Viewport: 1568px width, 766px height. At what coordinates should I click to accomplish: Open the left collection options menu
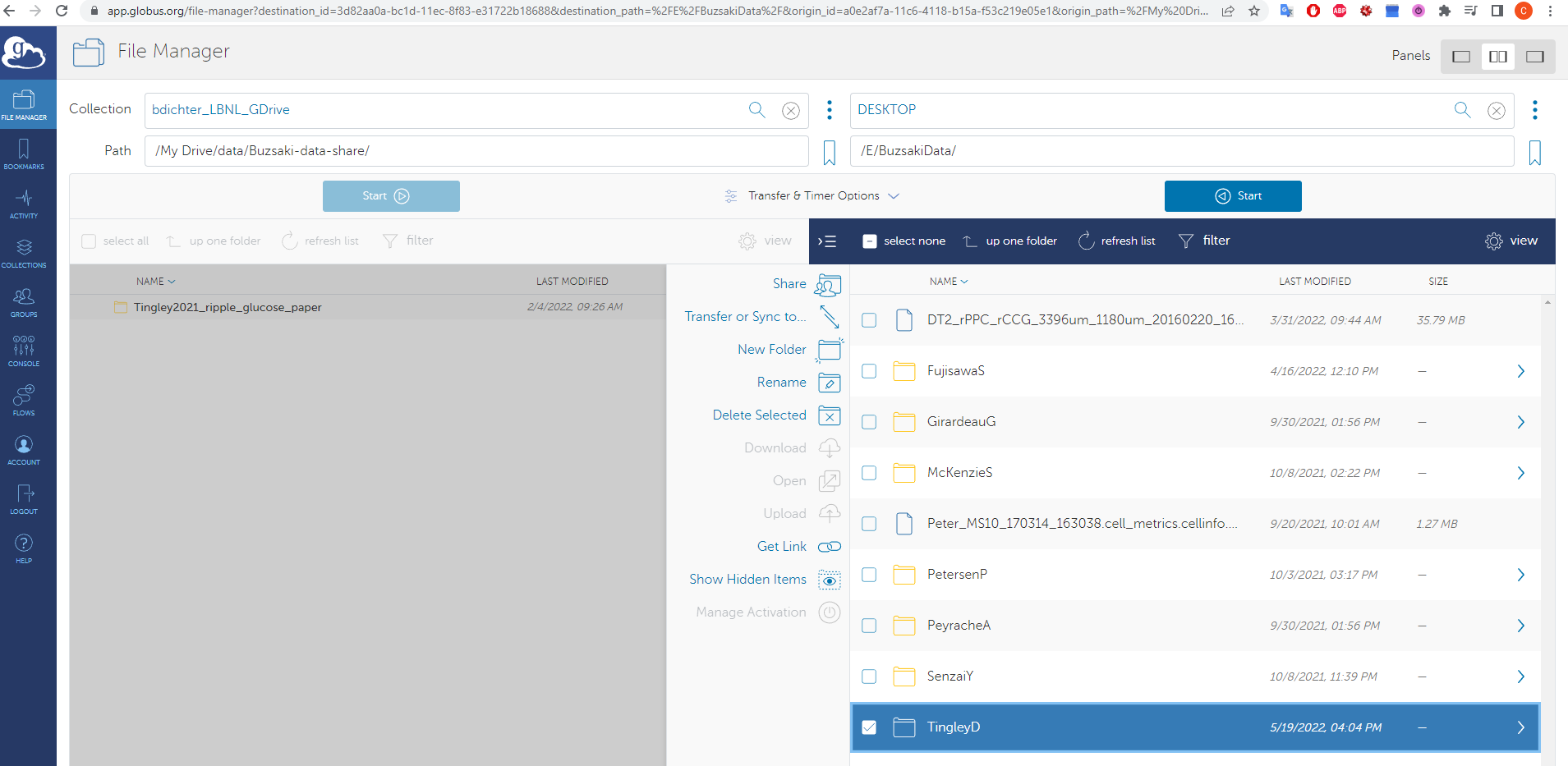pos(830,110)
